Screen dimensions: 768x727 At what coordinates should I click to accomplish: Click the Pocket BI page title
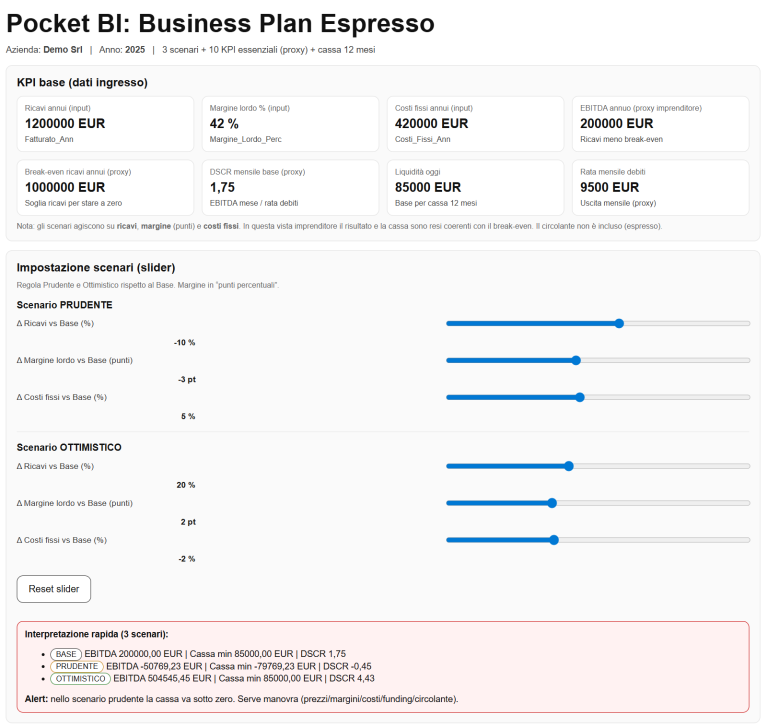point(220,23)
